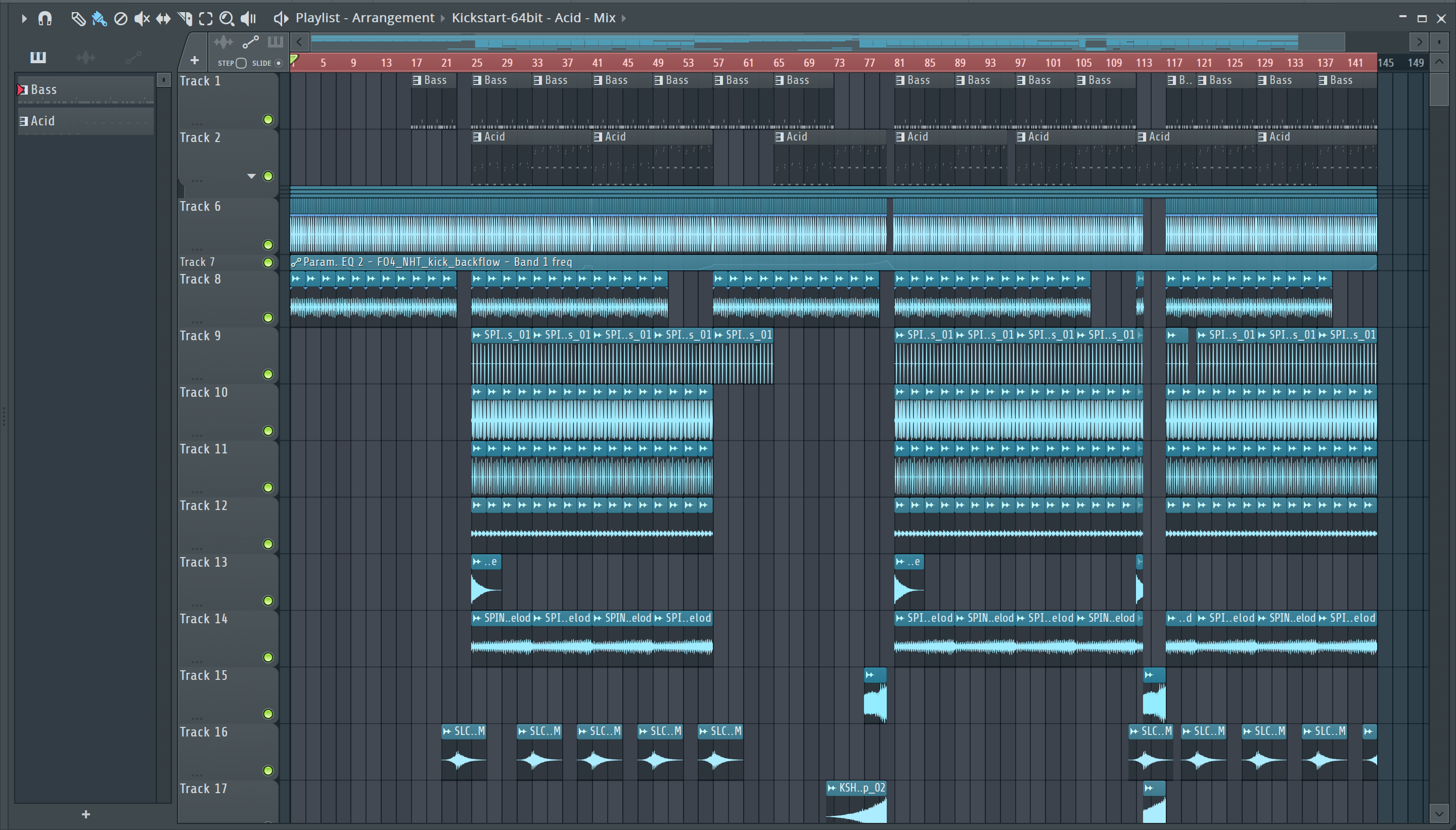Click the picker panel scroll handle
Viewport: 1456px width, 830px height.
coord(164,80)
